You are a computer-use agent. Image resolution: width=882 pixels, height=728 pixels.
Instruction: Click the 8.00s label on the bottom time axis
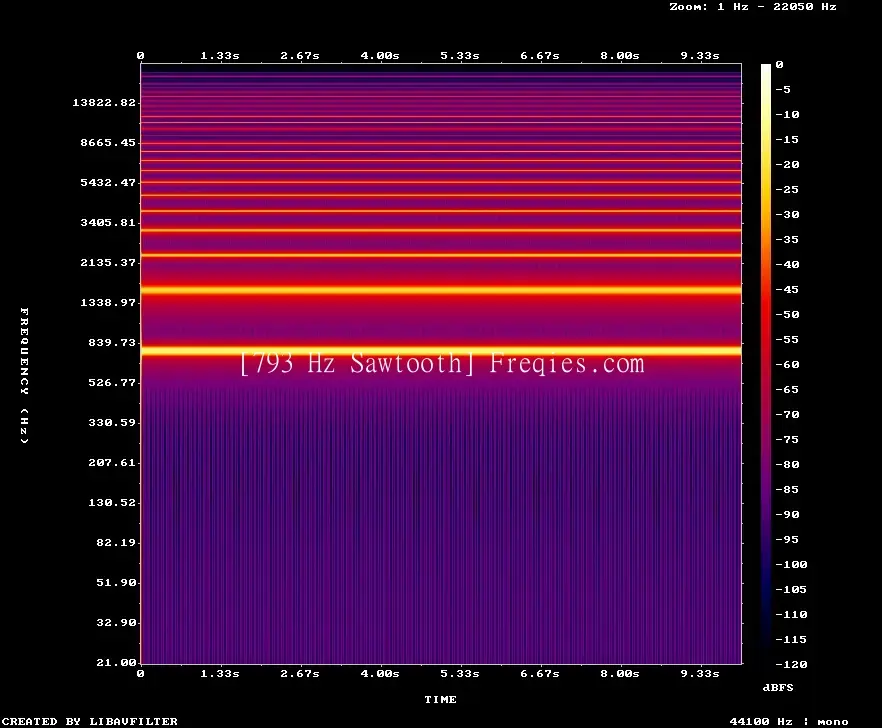619,673
